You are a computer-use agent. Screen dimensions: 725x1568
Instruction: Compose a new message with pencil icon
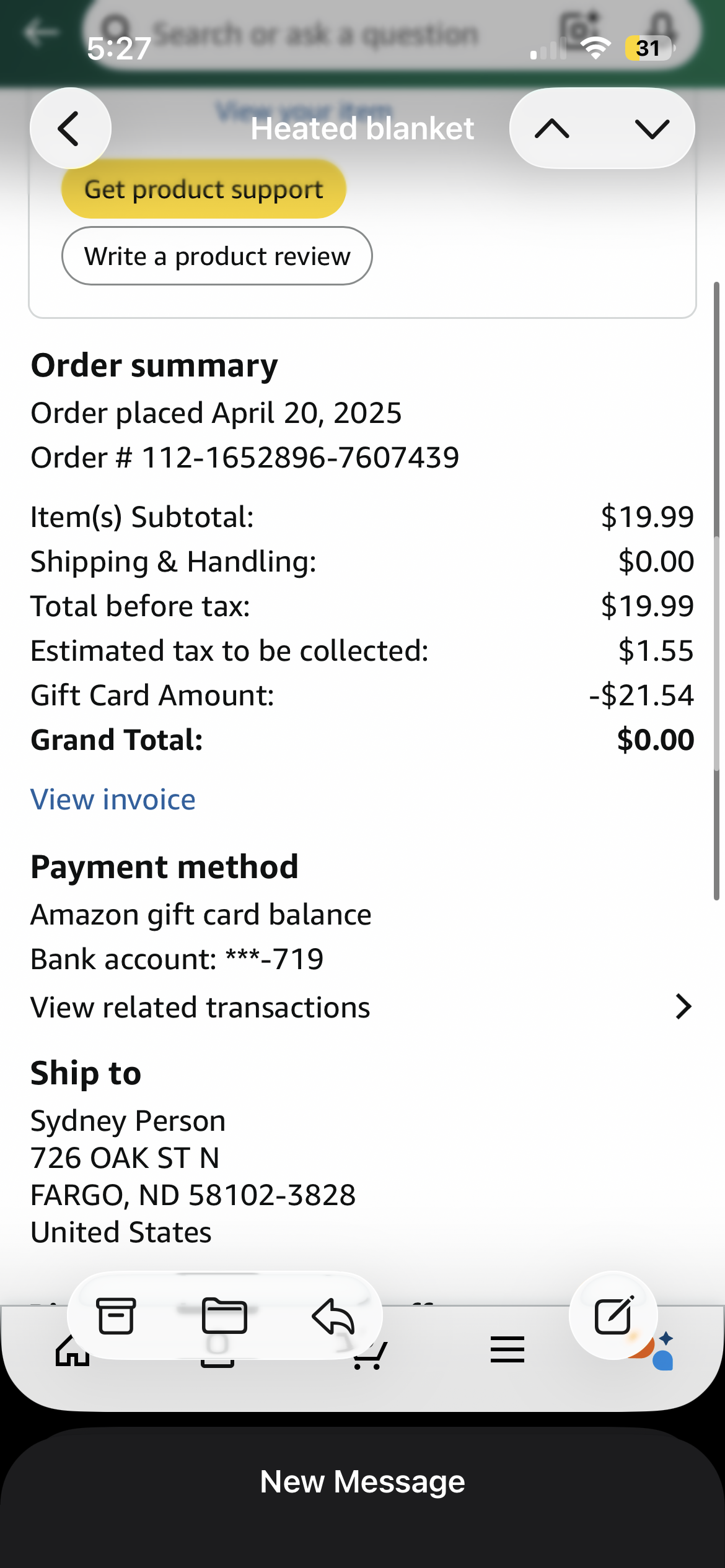click(613, 1315)
